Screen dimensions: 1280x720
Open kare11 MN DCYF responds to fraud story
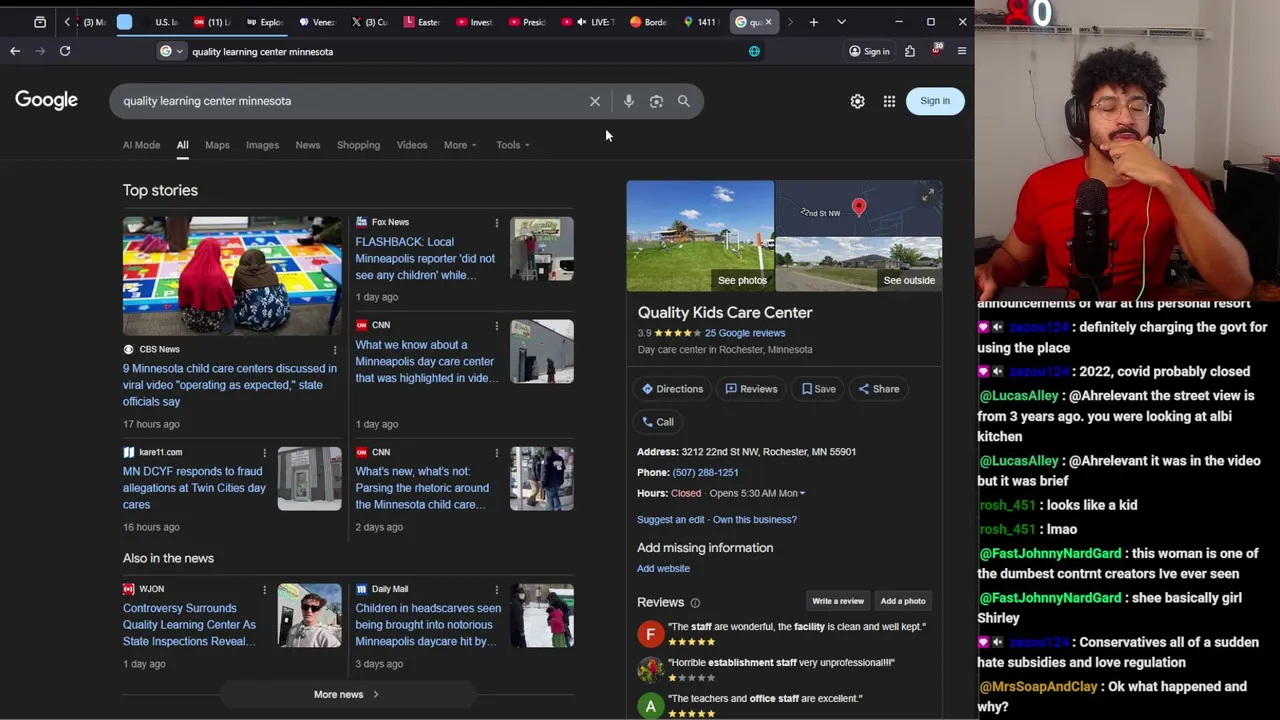coord(194,488)
